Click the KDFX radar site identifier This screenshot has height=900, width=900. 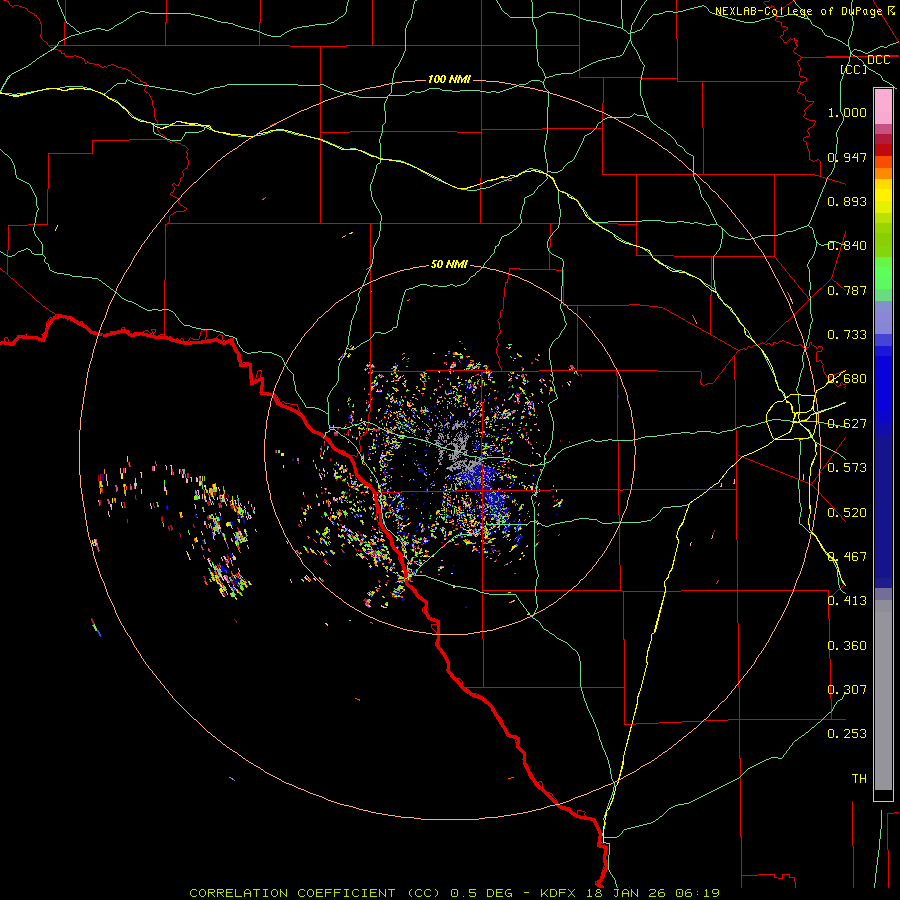pyautogui.click(x=559, y=893)
